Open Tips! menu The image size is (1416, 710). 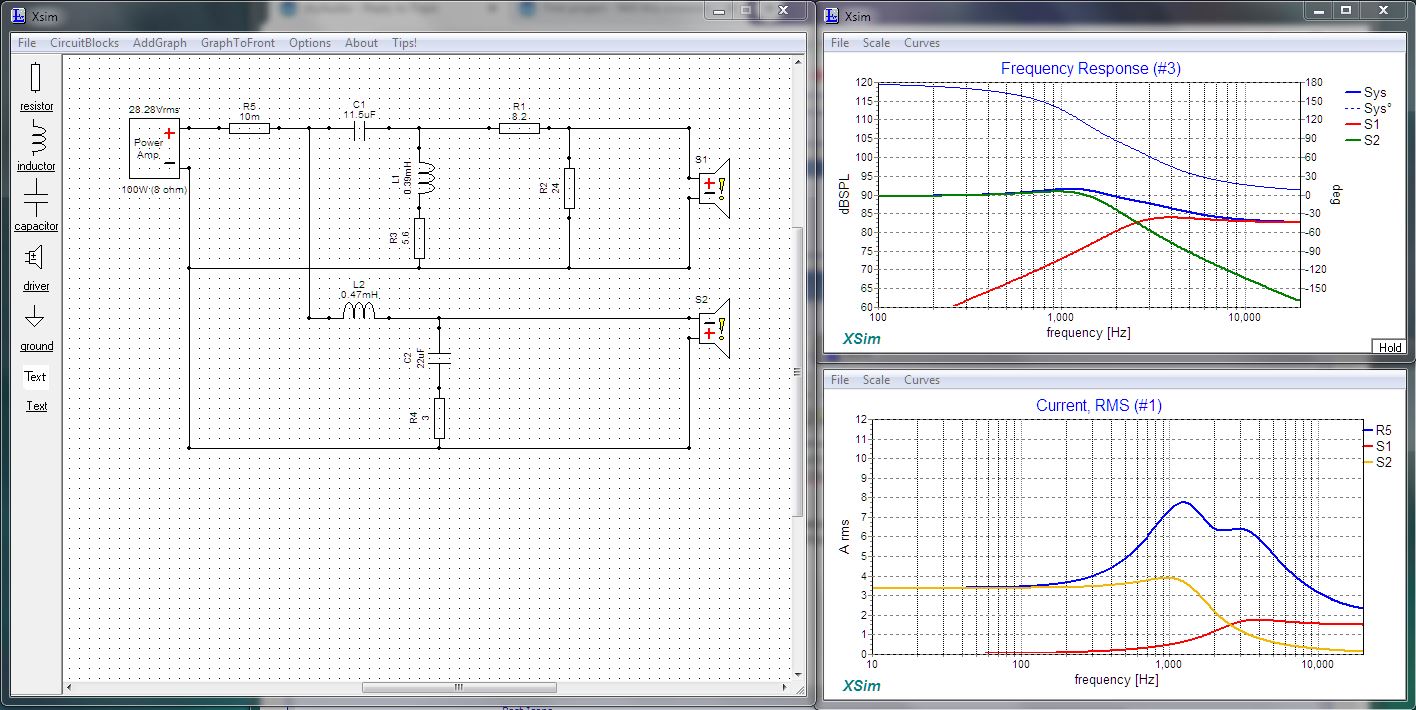[x=404, y=43]
